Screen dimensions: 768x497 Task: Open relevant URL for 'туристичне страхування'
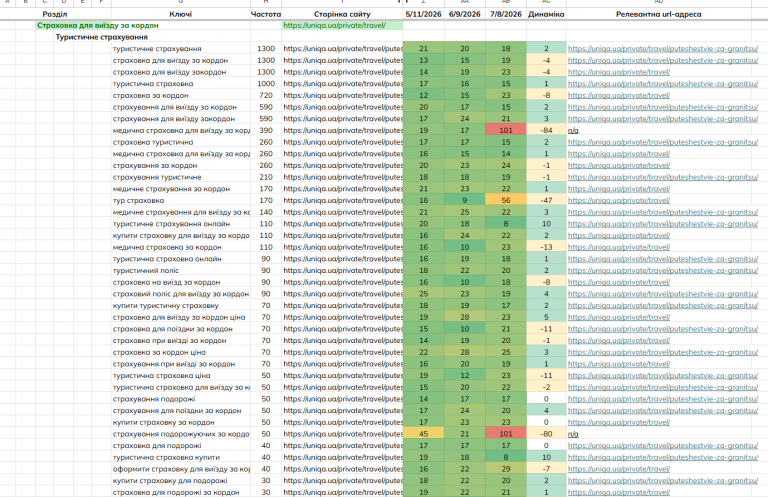tap(663, 48)
